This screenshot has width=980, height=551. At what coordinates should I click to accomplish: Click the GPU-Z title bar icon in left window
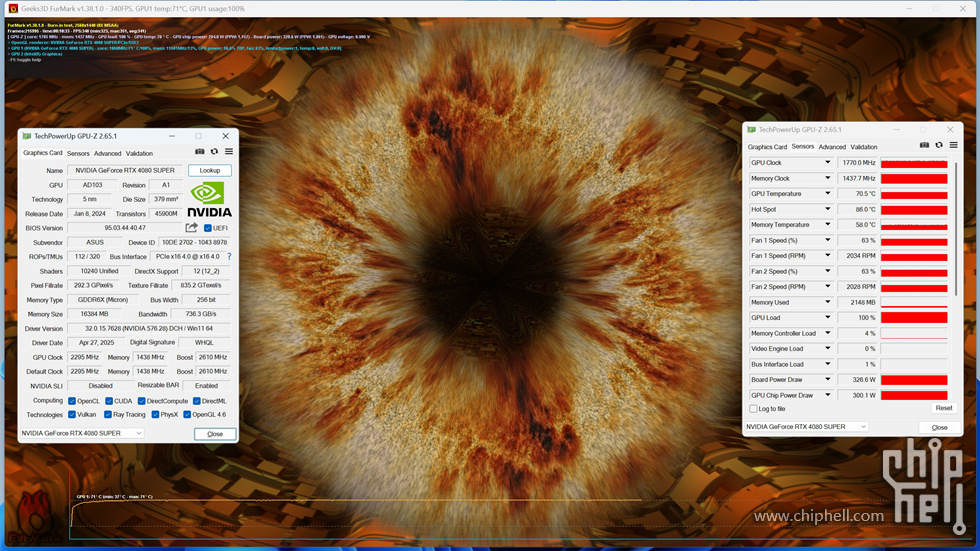click(x=26, y=136)
